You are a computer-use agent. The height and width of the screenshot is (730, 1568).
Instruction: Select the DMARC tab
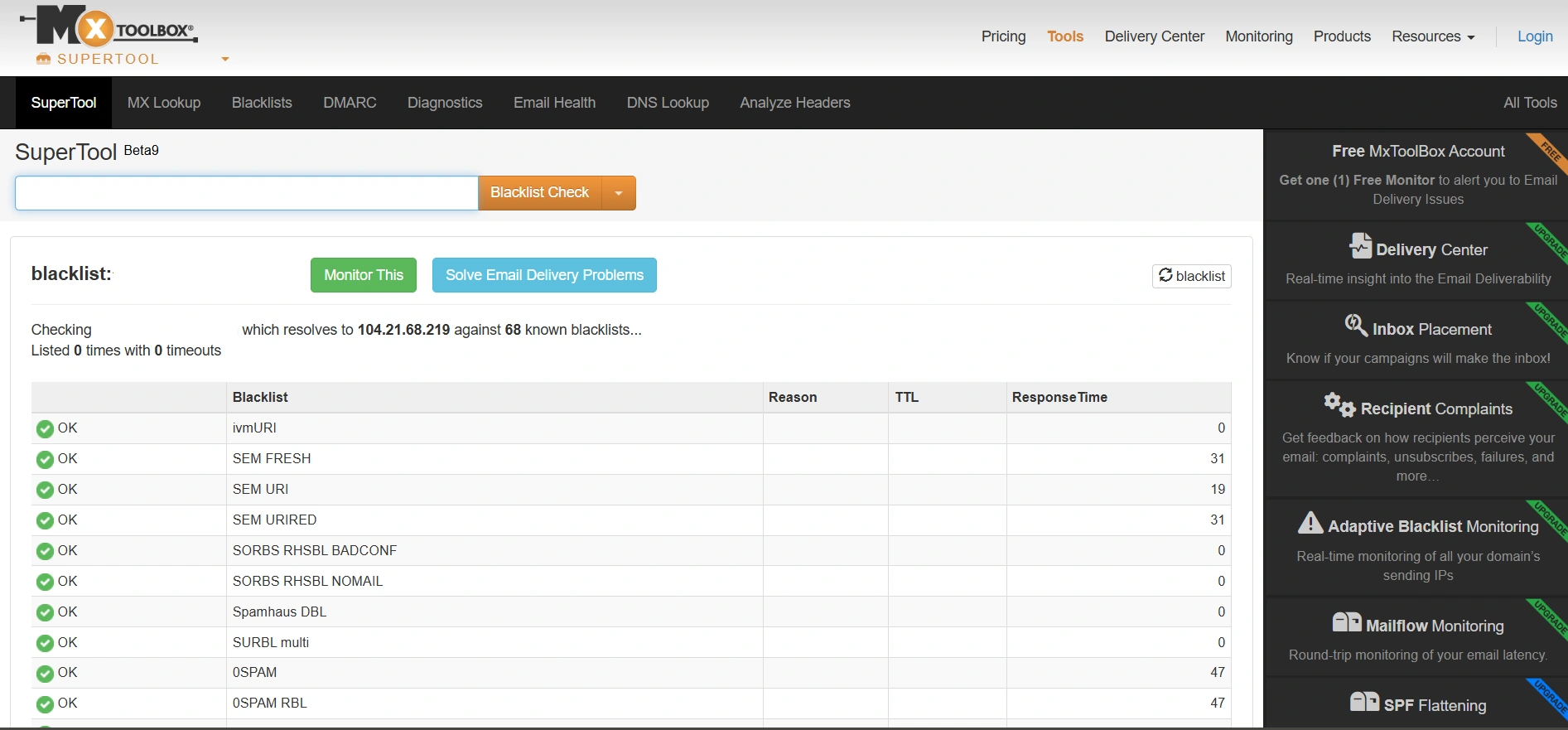pyautogui.click(x=350, y=103)
